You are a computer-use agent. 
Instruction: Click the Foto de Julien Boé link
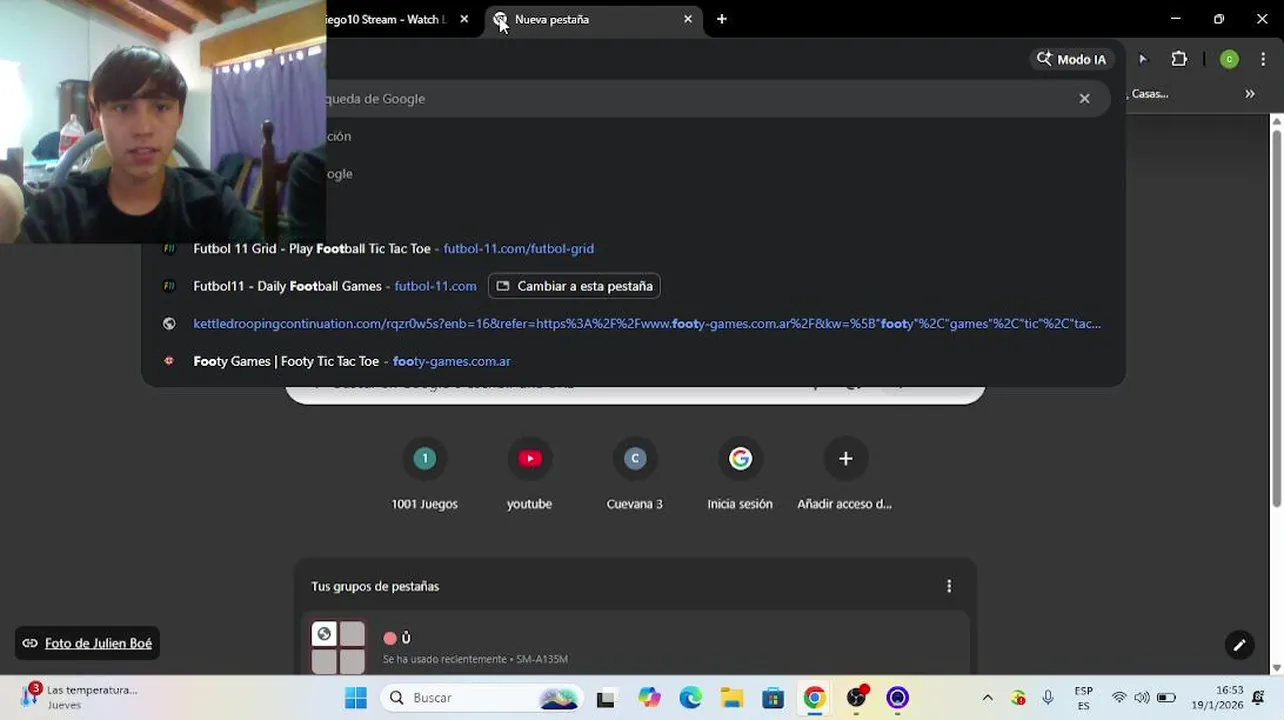98,643
